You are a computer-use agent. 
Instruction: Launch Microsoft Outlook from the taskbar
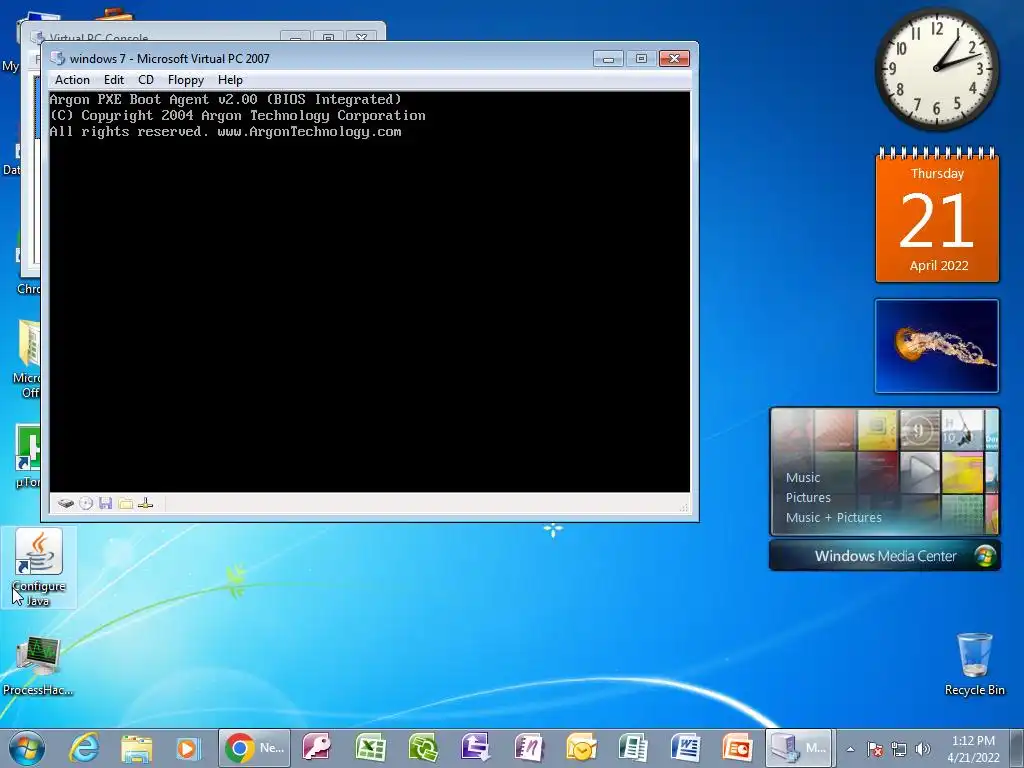pyautogui.click(x=581, y=748)
